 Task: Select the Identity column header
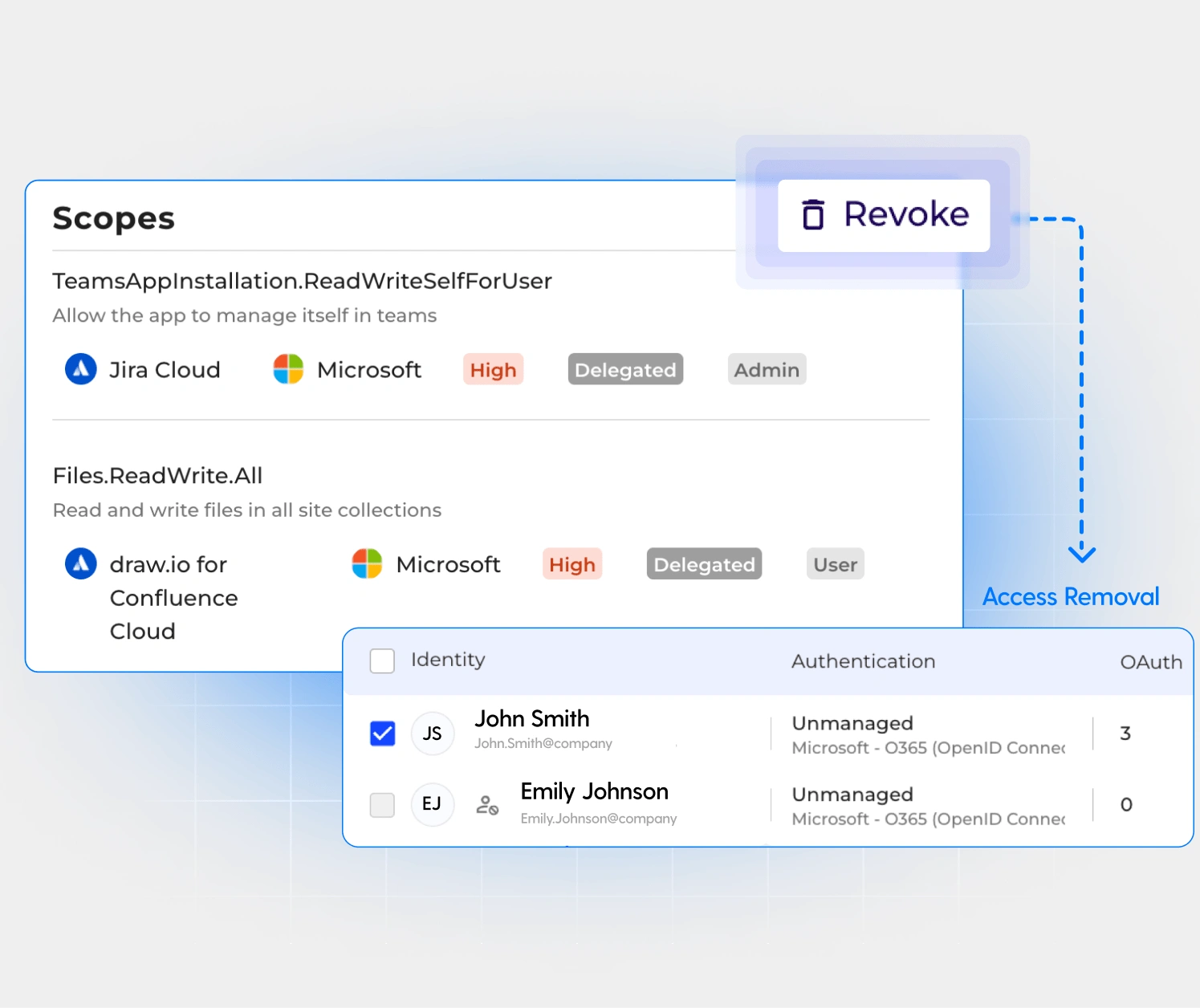tap(447, 660)
